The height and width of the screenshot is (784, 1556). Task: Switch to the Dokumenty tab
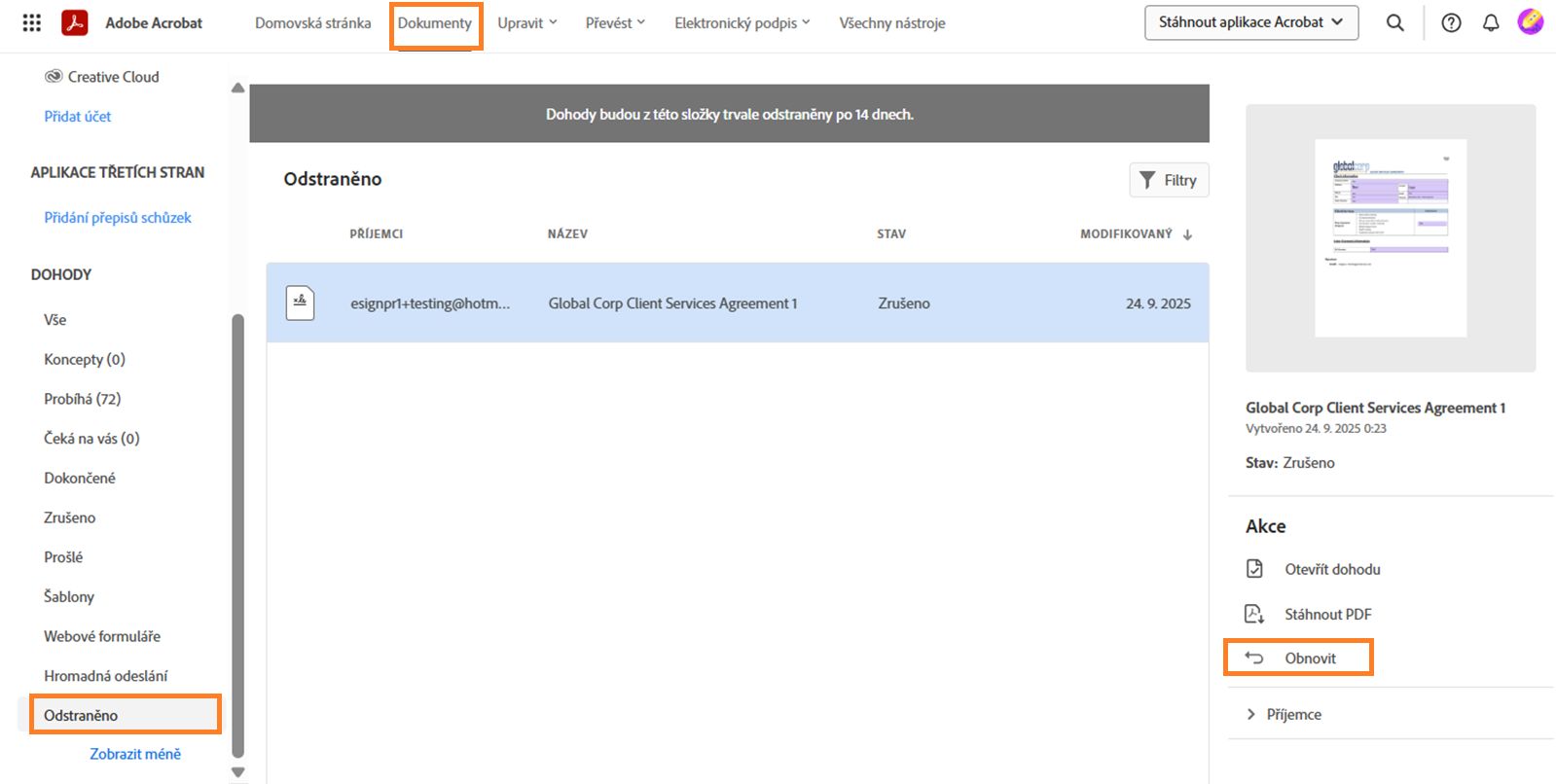(x=435, y=22)
